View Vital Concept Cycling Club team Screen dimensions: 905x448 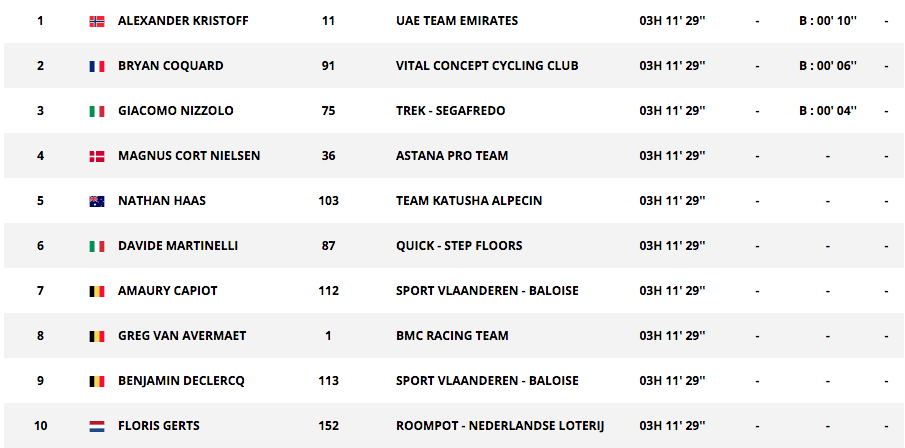coord(487,66)
